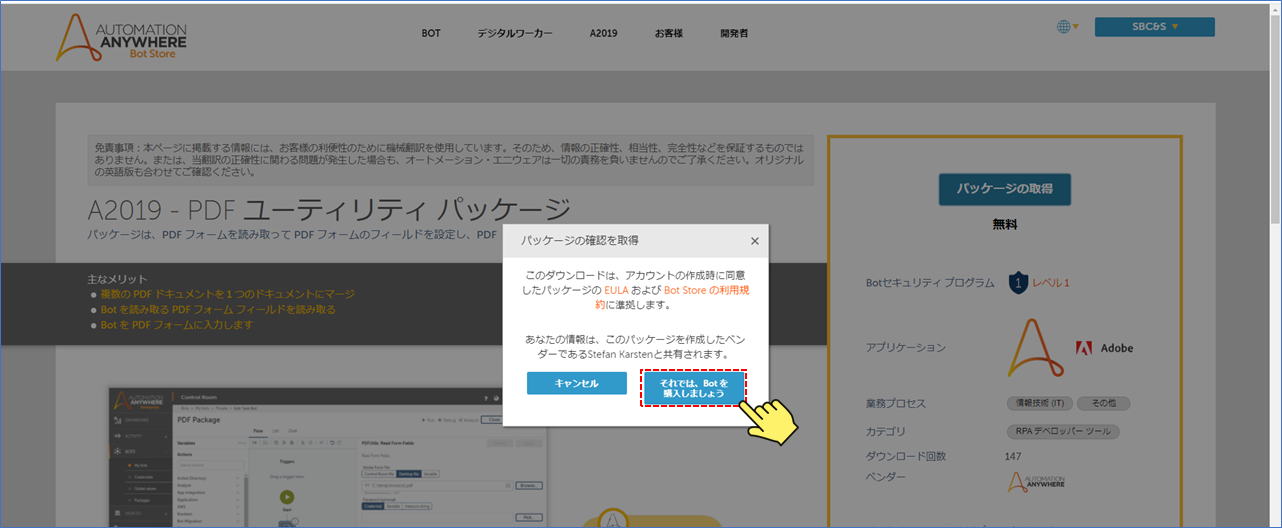Click the 主なメリット heading
Screen dimensions: 1282x528
click(118, 279)
